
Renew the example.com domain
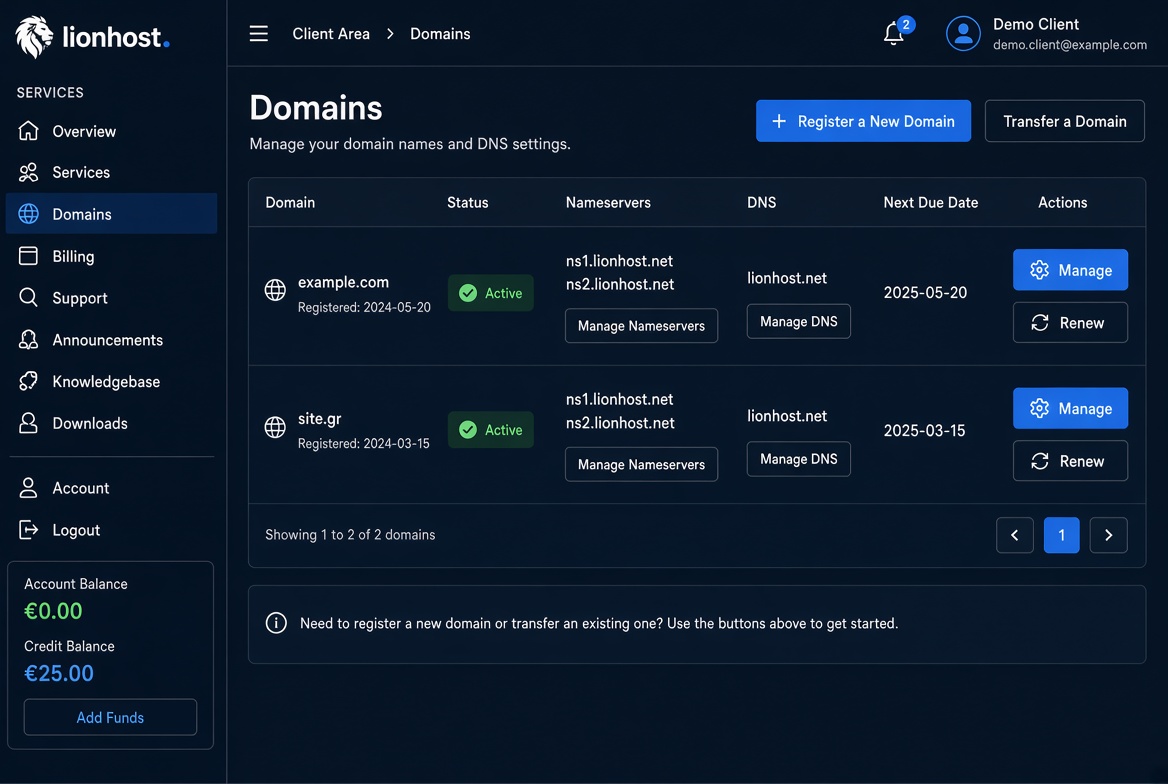coord(1070,322)
